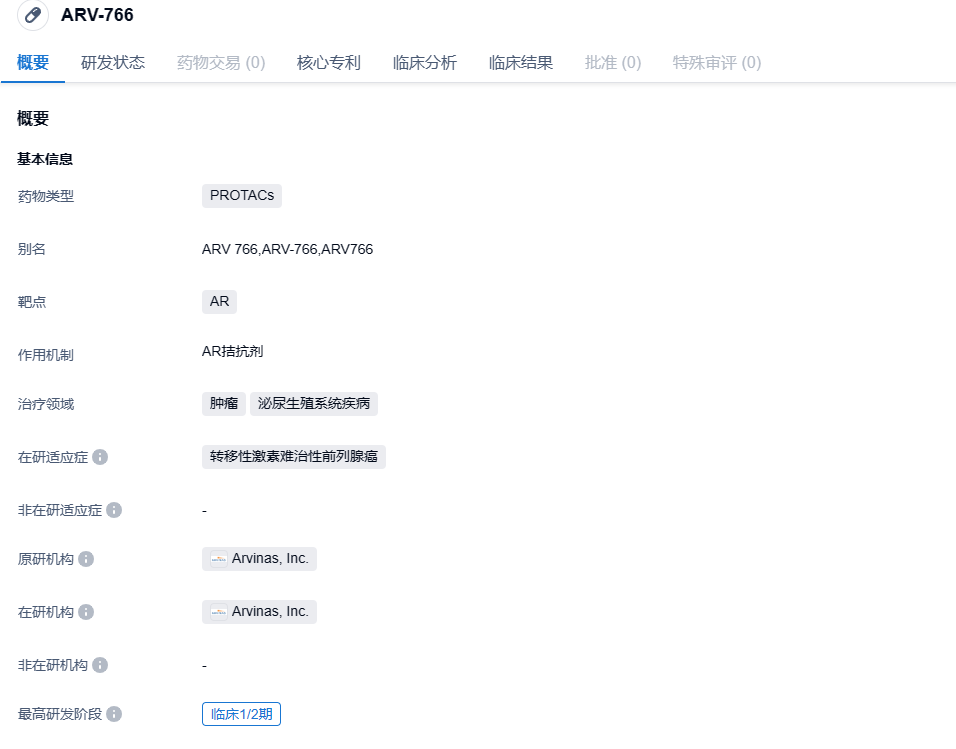This screenshot has width=956, height=749.
Task: Select the 概要 tab
Action: (33, 63)
